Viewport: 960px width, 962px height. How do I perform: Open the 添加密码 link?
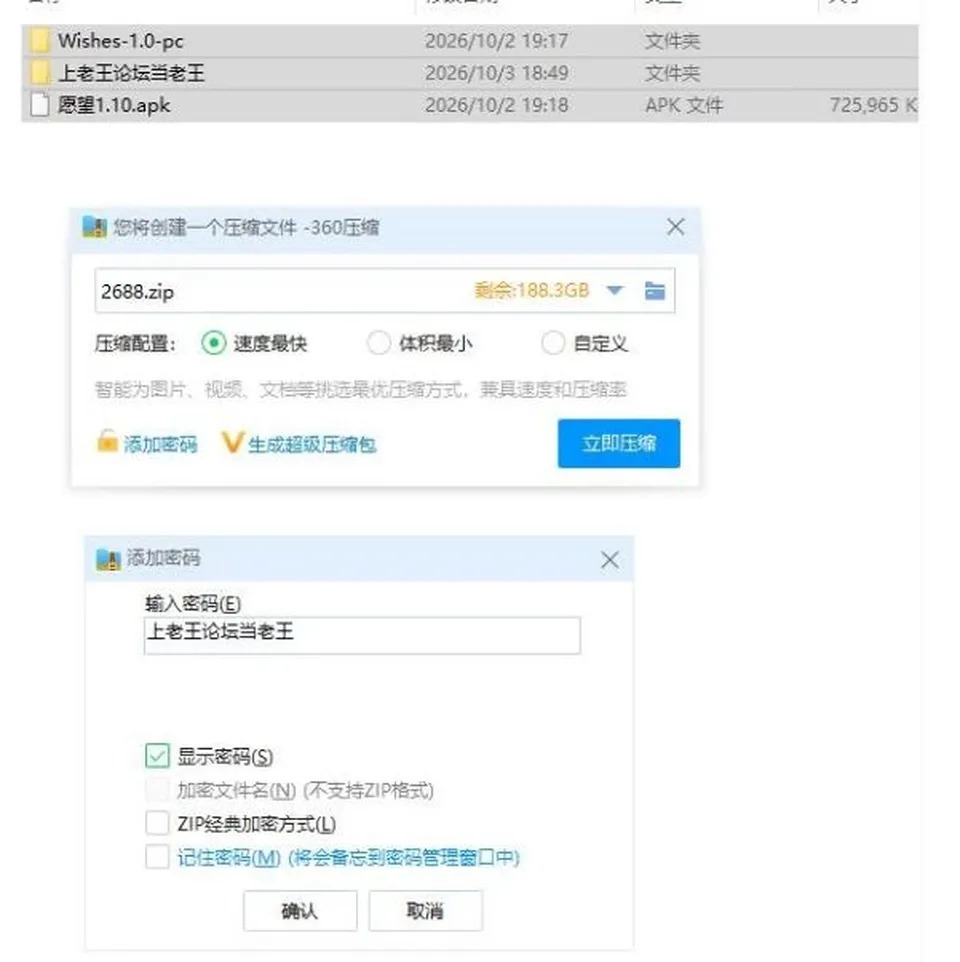tap(160, 444)
